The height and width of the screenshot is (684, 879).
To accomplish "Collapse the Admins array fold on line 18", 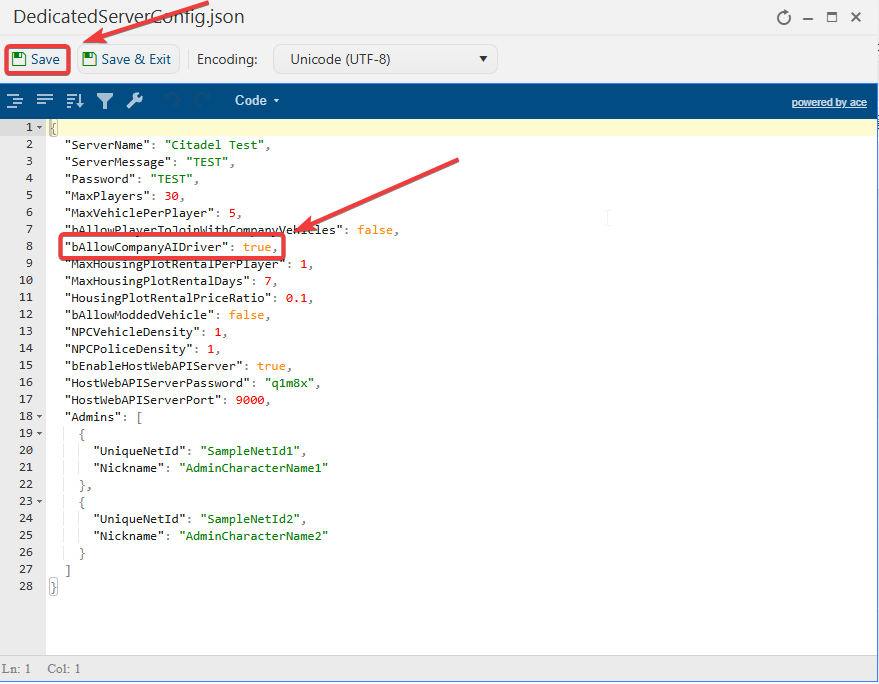I will click(39, 417).
